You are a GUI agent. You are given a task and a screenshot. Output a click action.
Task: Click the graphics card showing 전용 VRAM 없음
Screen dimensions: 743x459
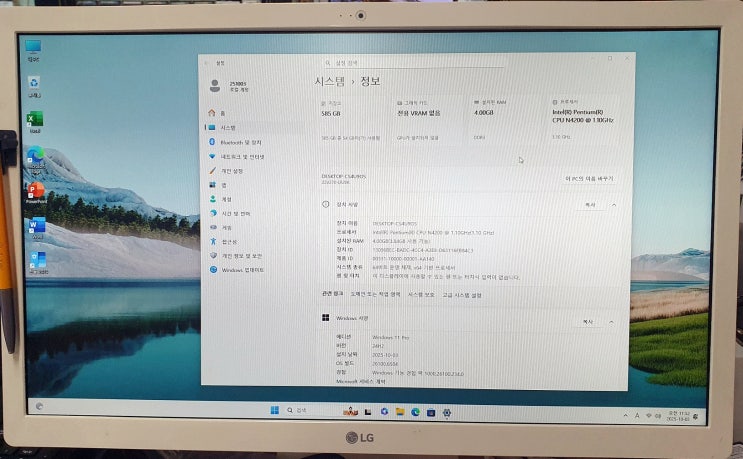click(429, 120)
